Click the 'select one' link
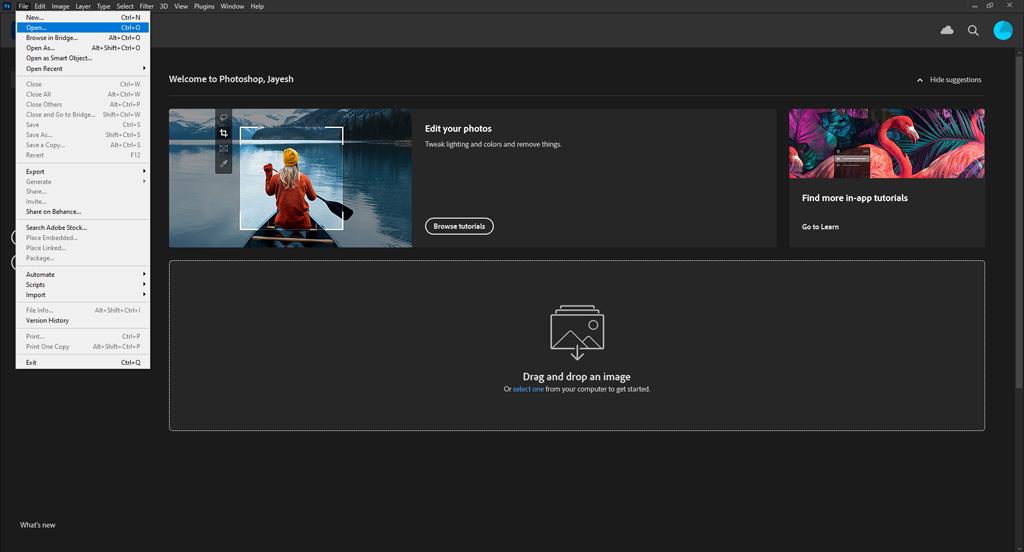Screen dimensions: 1024x552 pyautogui.click(x=528, y=389)
